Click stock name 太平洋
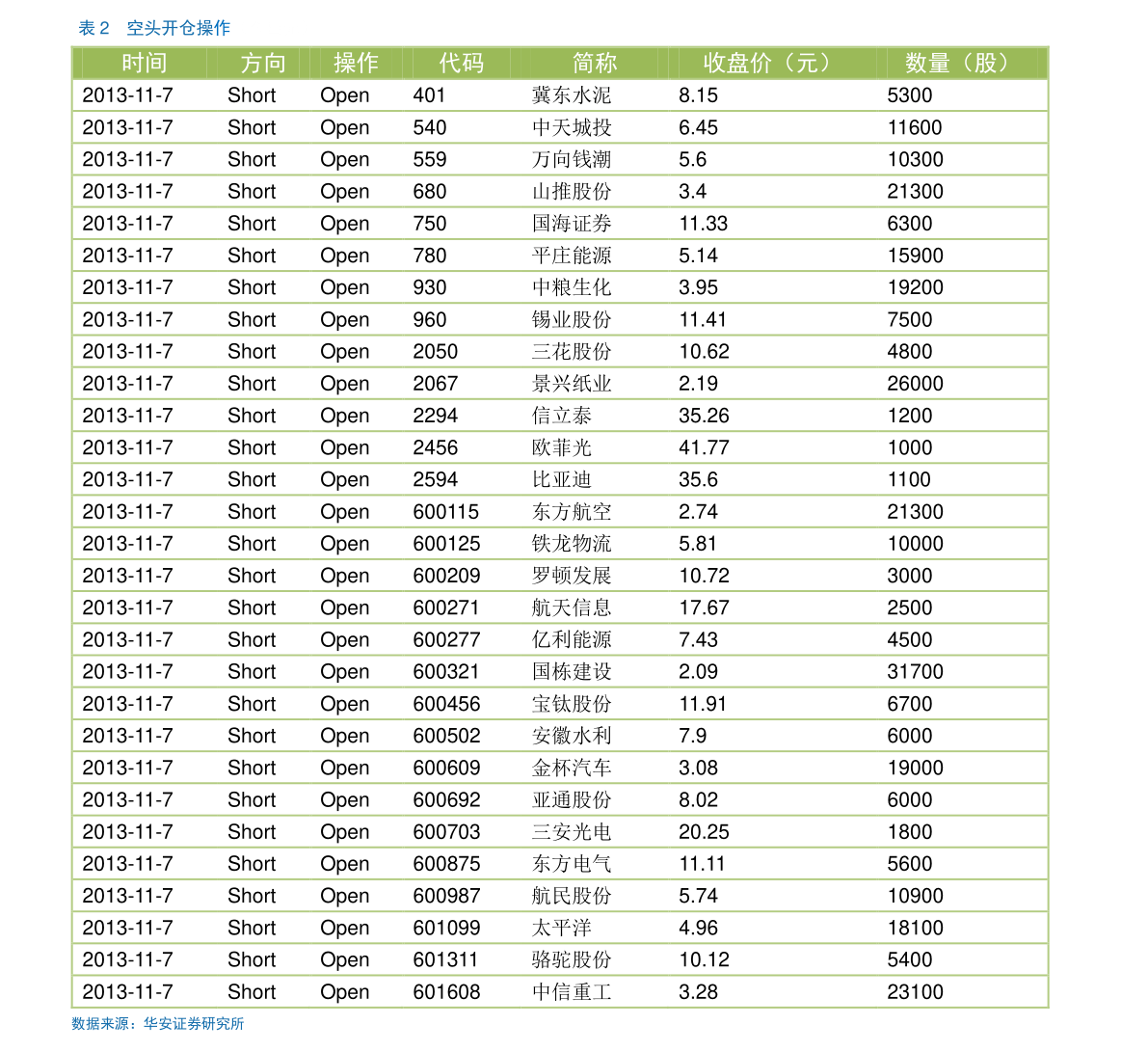 (562, 929)
